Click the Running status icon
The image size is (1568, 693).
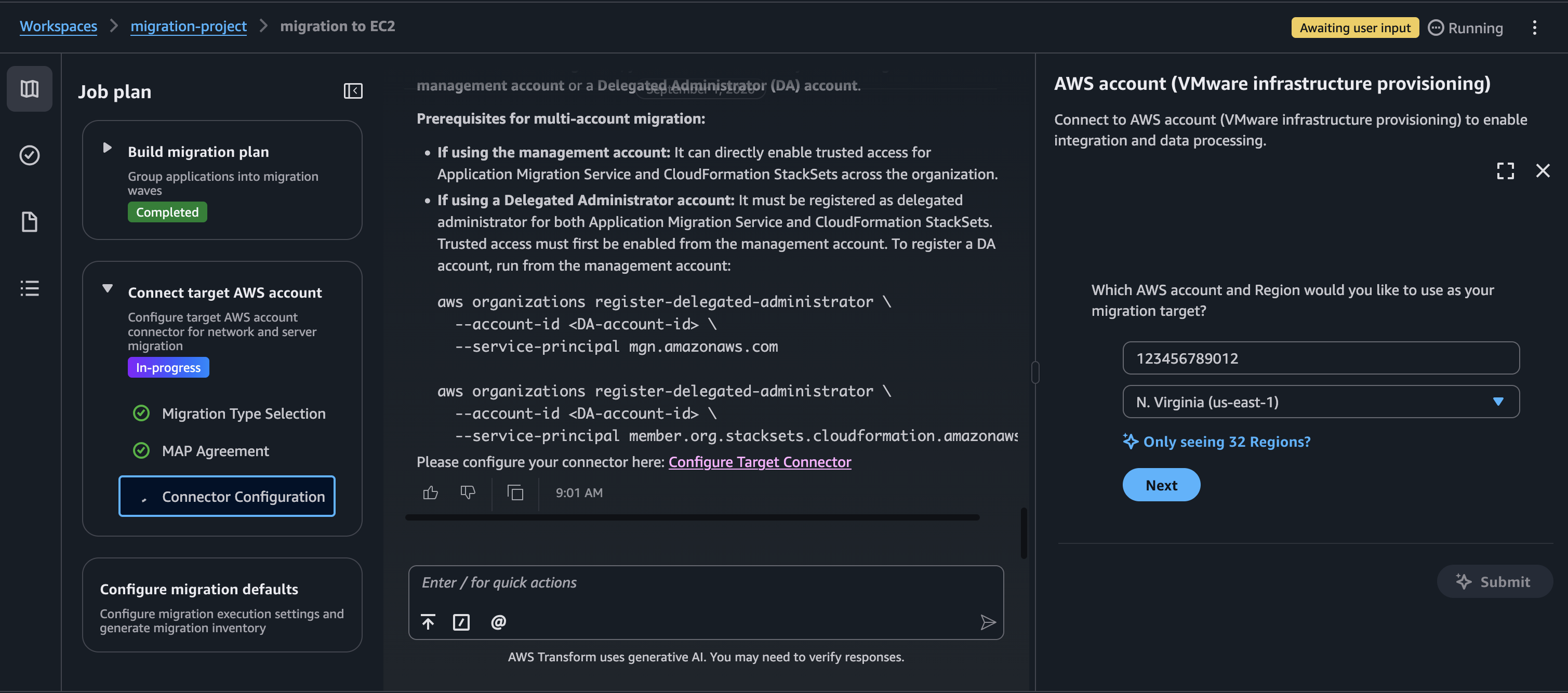coord(1436,28)
